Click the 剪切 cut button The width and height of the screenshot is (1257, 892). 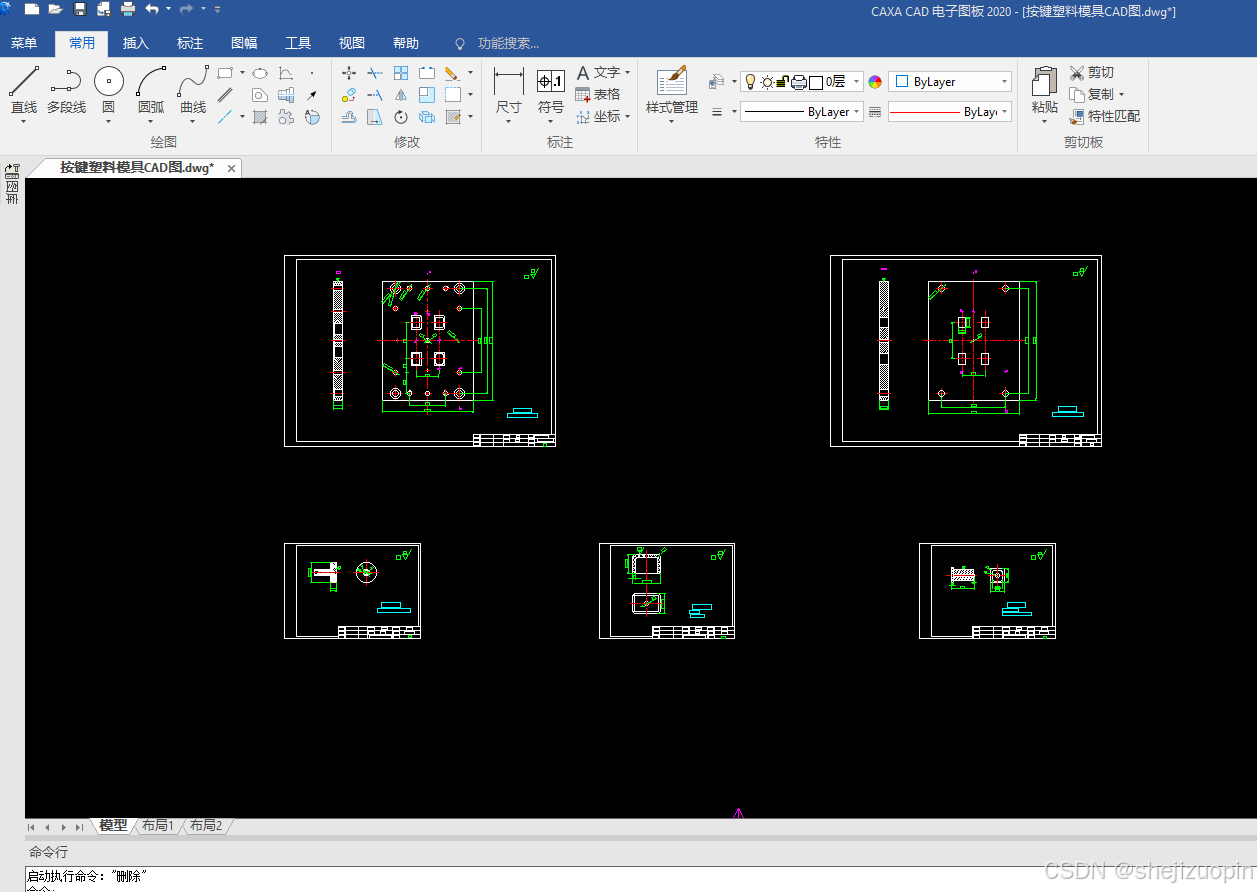click(1091, 73)
